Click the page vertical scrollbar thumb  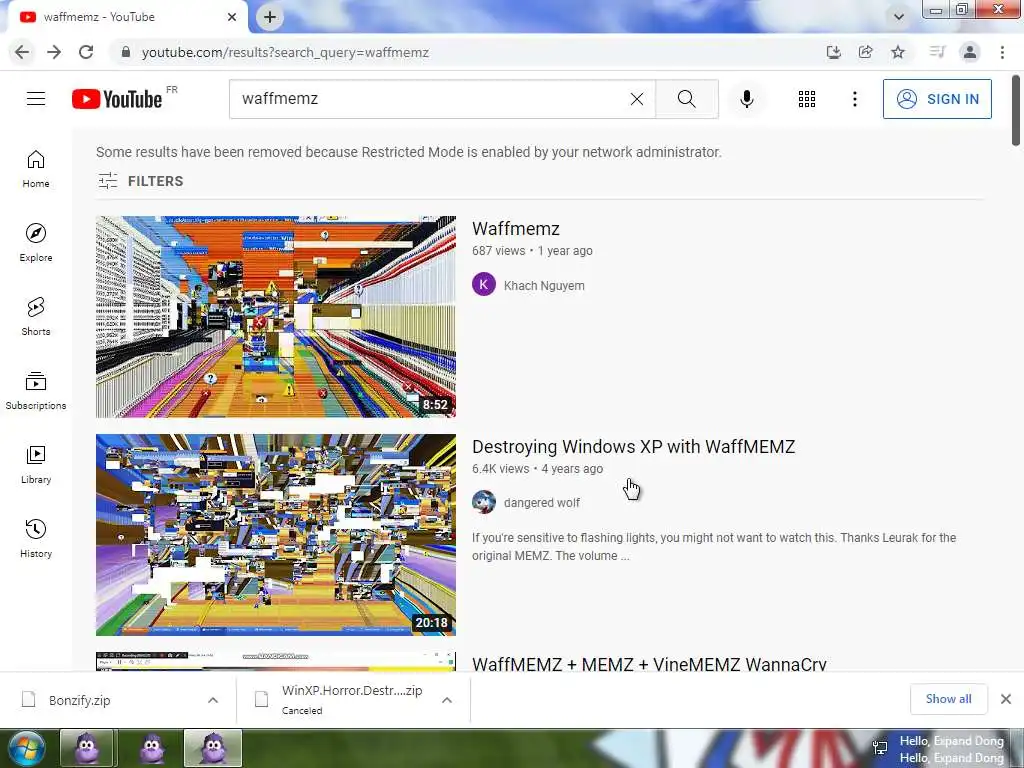pyautogui.click(x=1016, y=110)
